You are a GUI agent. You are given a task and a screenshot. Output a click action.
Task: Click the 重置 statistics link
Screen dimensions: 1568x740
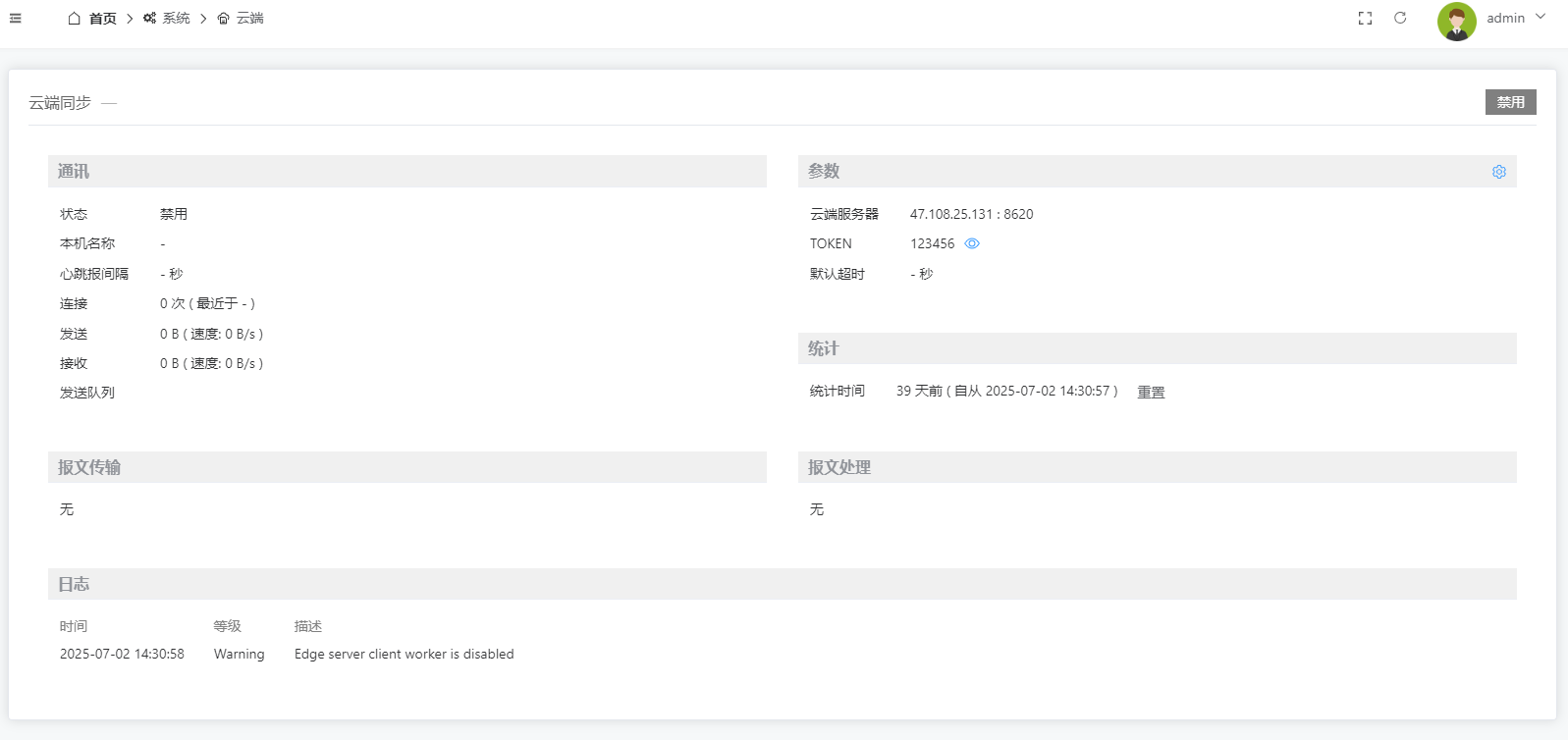[x=1151, y=392]
